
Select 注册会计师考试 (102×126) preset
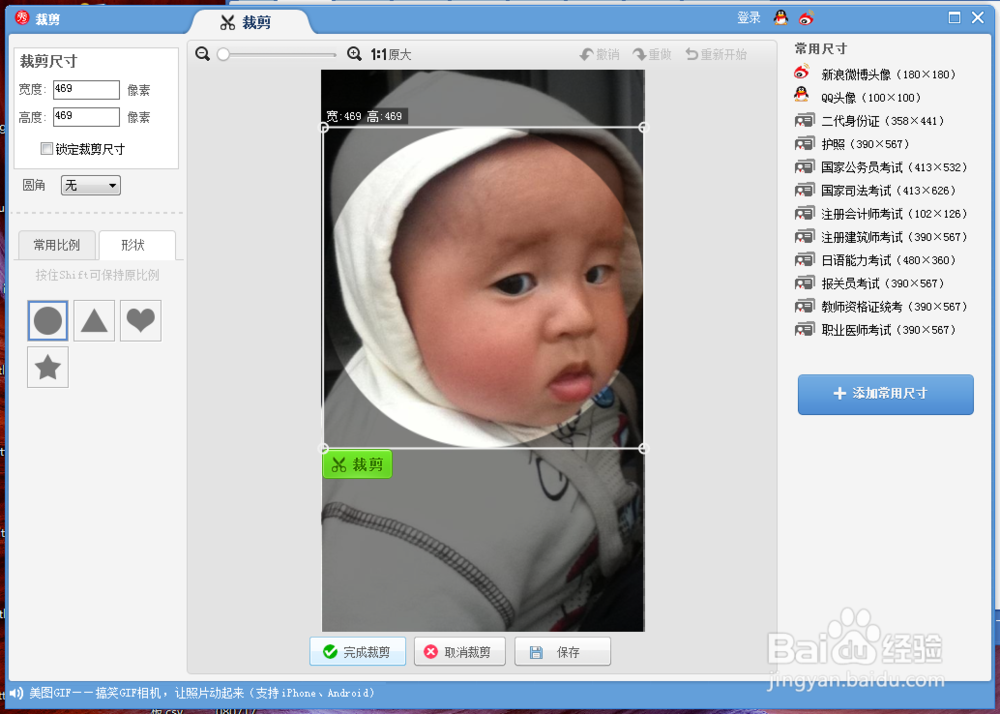(883, 214)
